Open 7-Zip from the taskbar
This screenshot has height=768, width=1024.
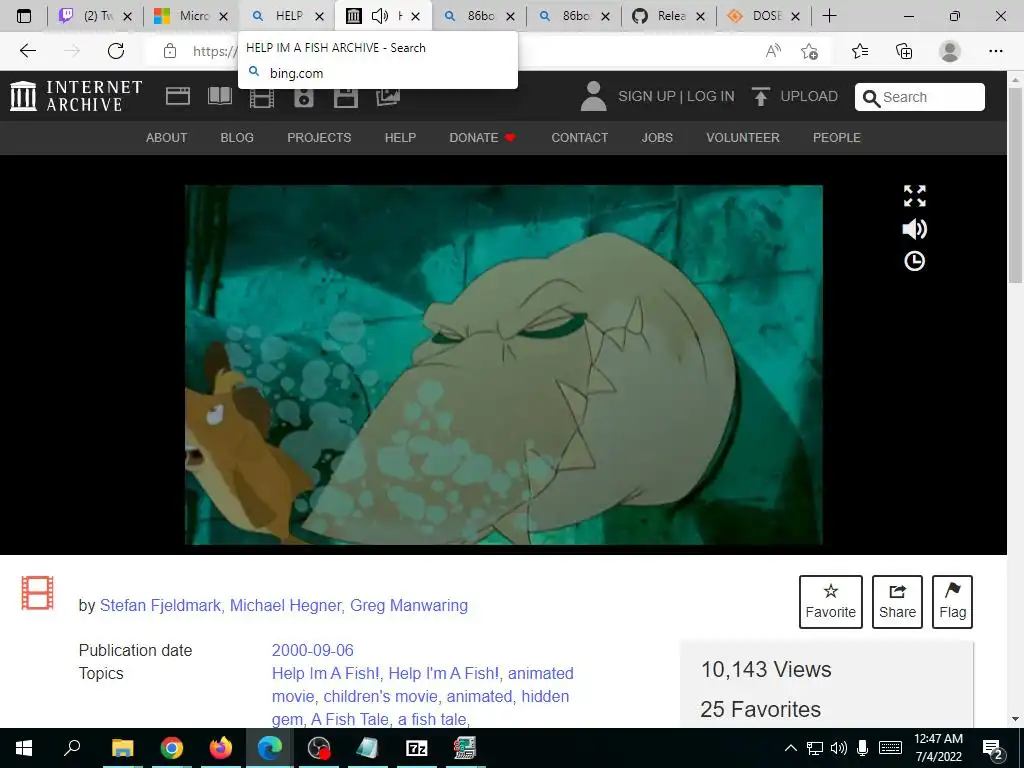tap(417, 748)
